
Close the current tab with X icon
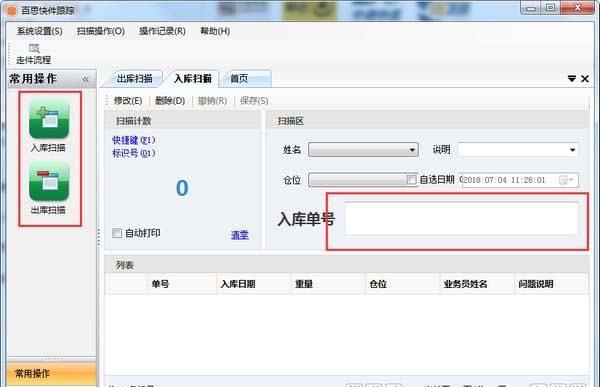(x=585, y=79)
